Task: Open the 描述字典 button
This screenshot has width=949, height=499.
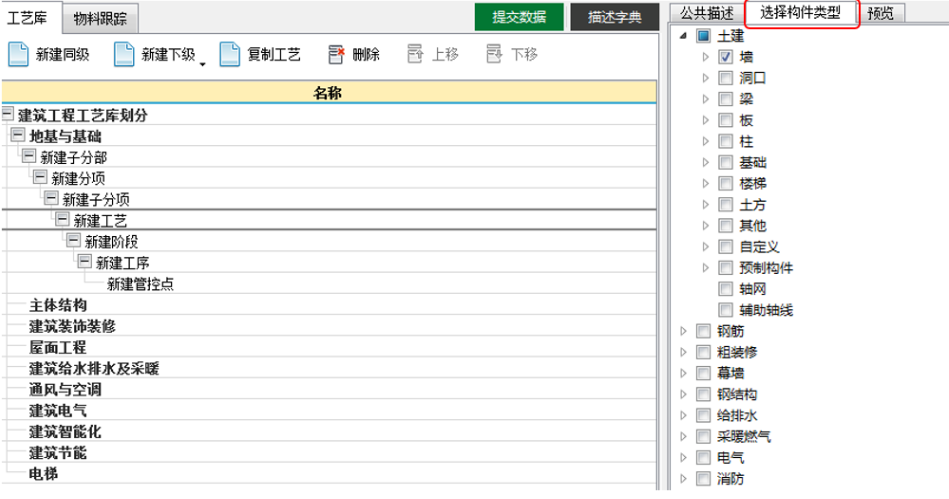Action: tap(614, 17)
